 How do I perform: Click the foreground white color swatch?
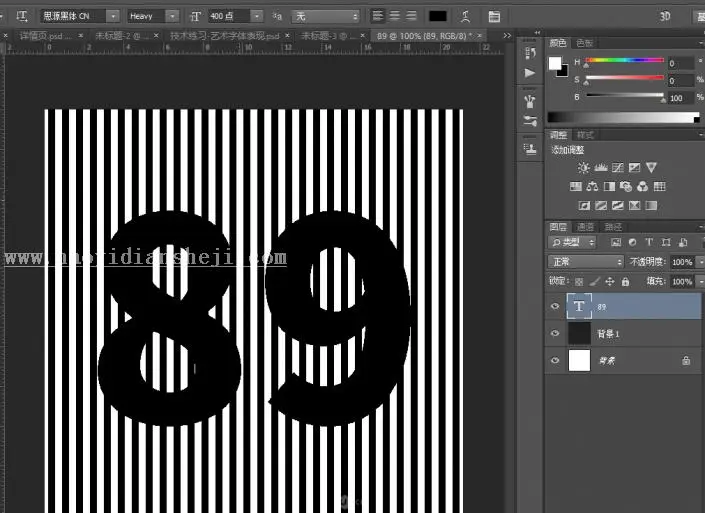point(555,63)
